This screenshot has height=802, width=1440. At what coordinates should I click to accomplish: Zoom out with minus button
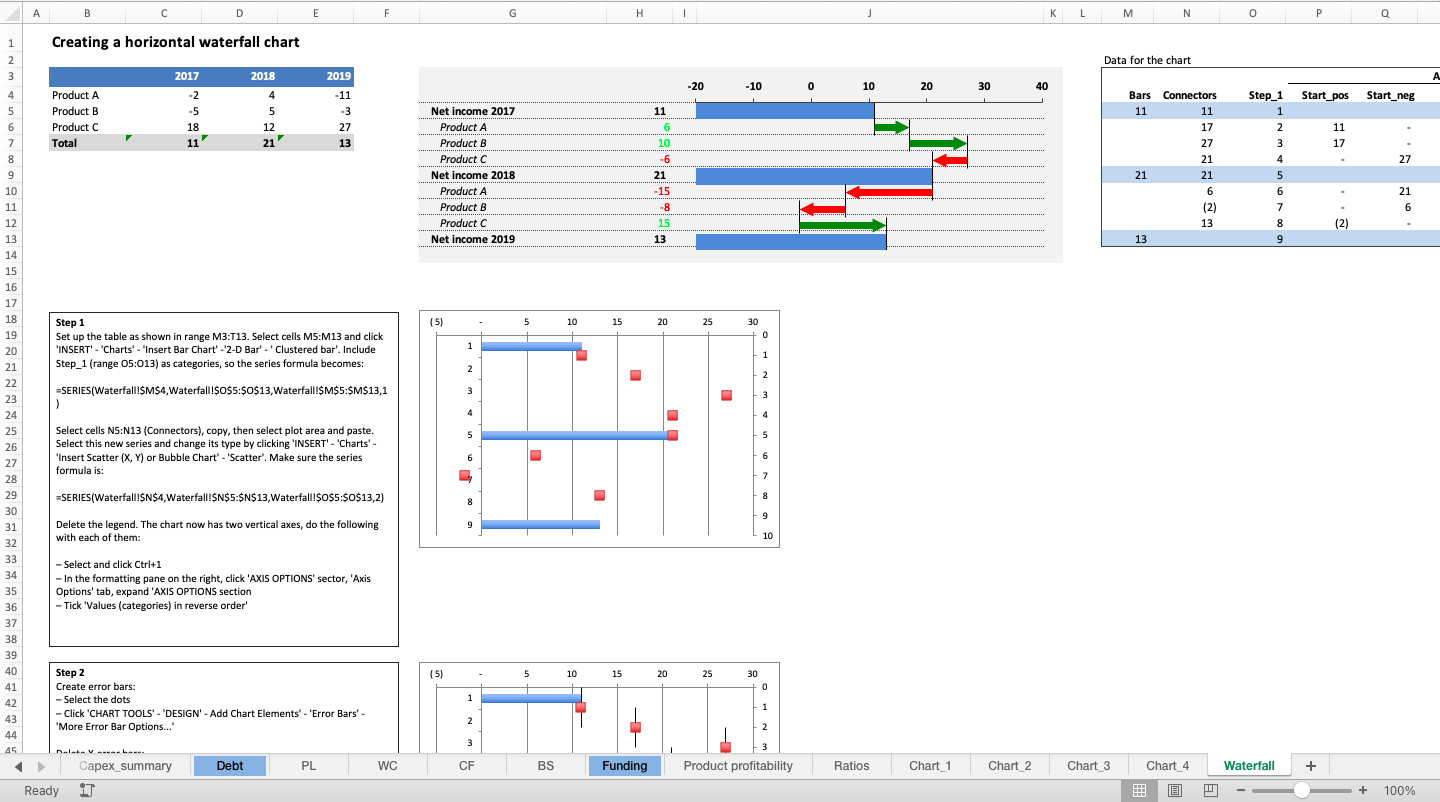(x=1241, y=791)
